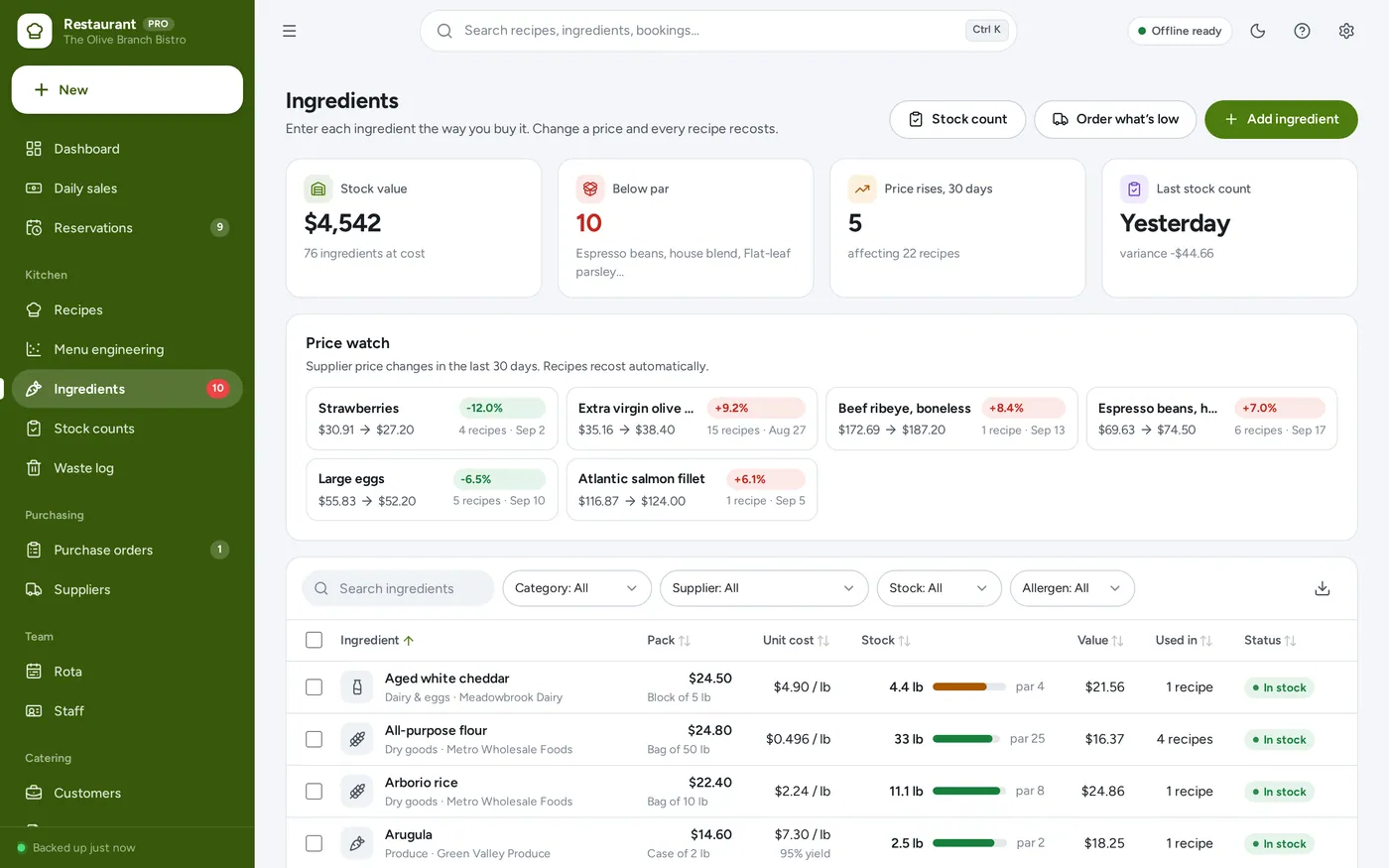Collapse the sidebar with the hamburger icon
The image size is (1389, 868).
pos(290,31)
